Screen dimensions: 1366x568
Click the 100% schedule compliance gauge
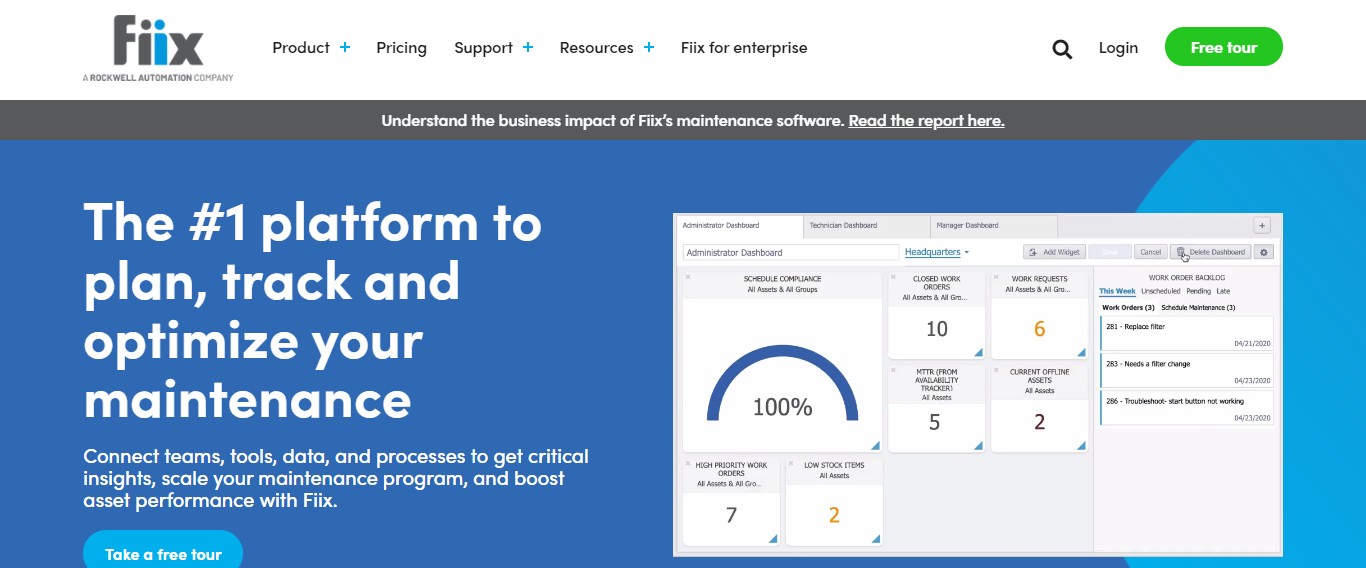pyautogui.click(x=782, y=385)
